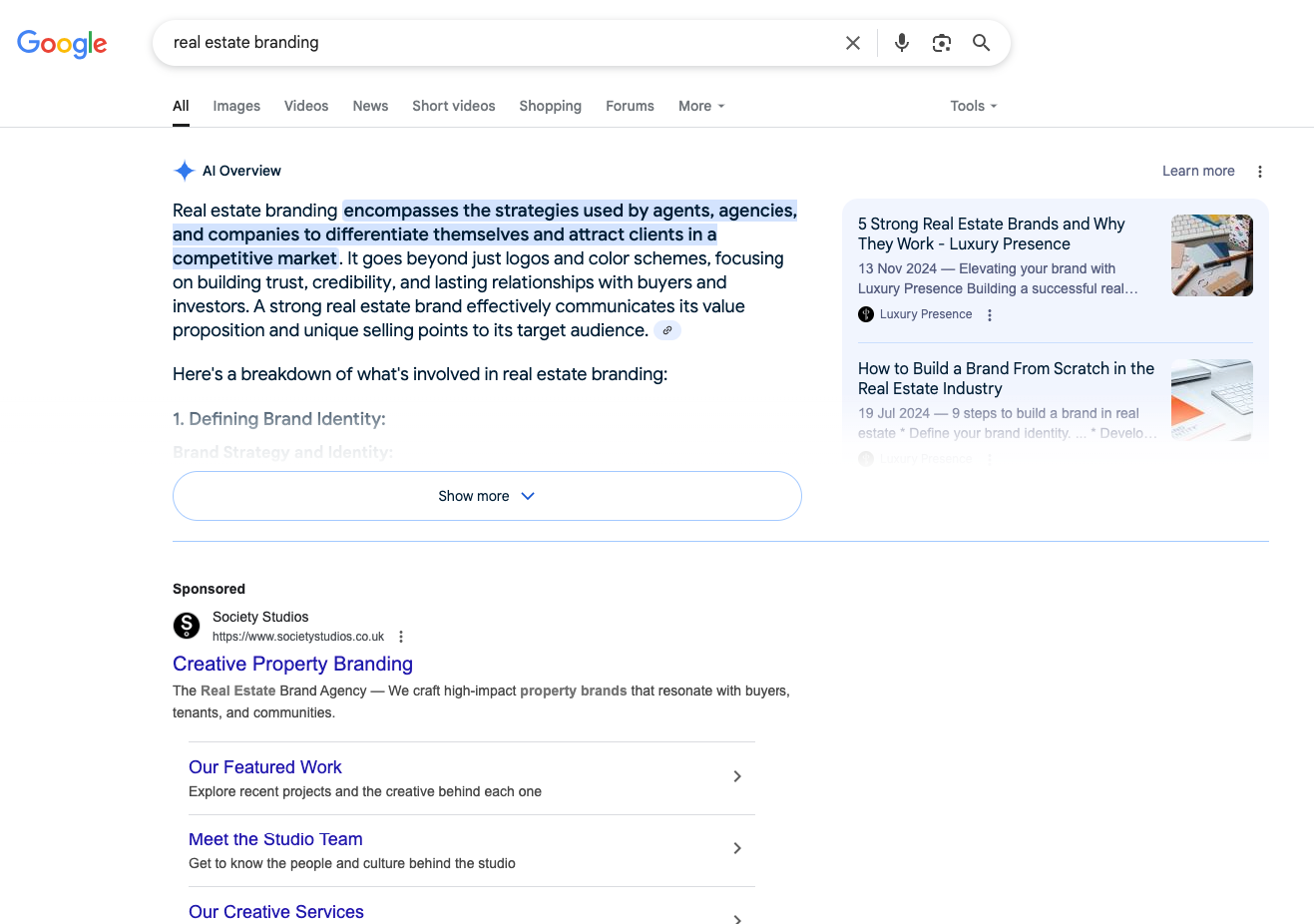Click chevron arrow on Meet the Studio Team row
This screenshot has height=924, width=1314.
tap(737, 848)
